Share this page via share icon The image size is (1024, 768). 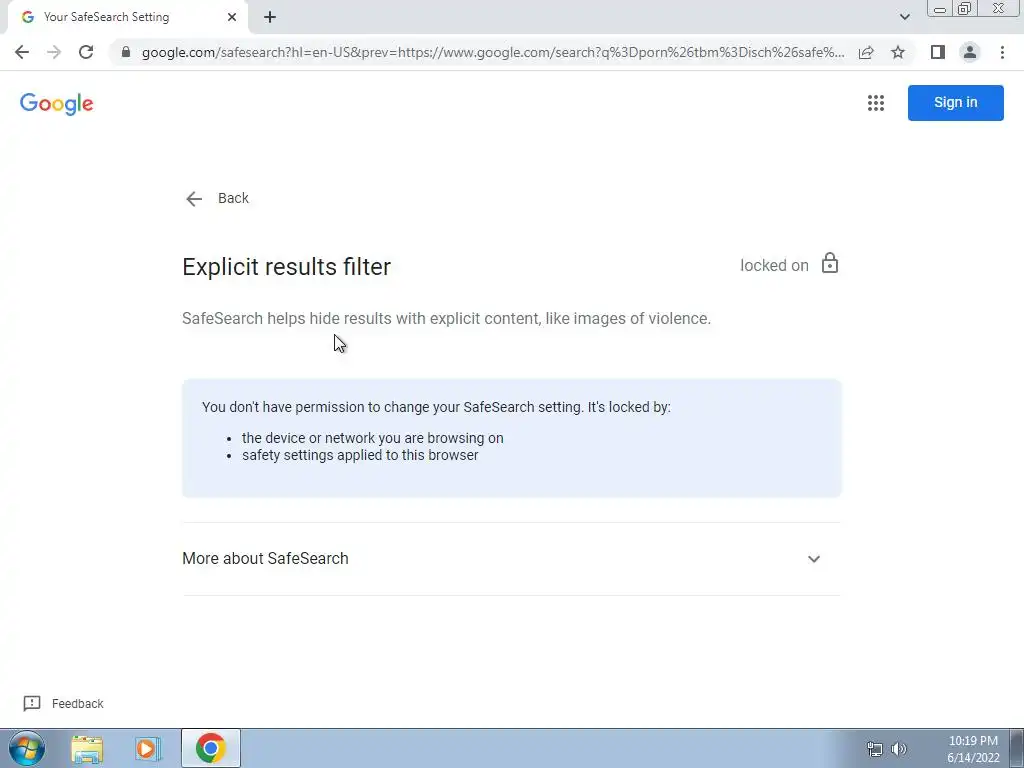[866, 52]
